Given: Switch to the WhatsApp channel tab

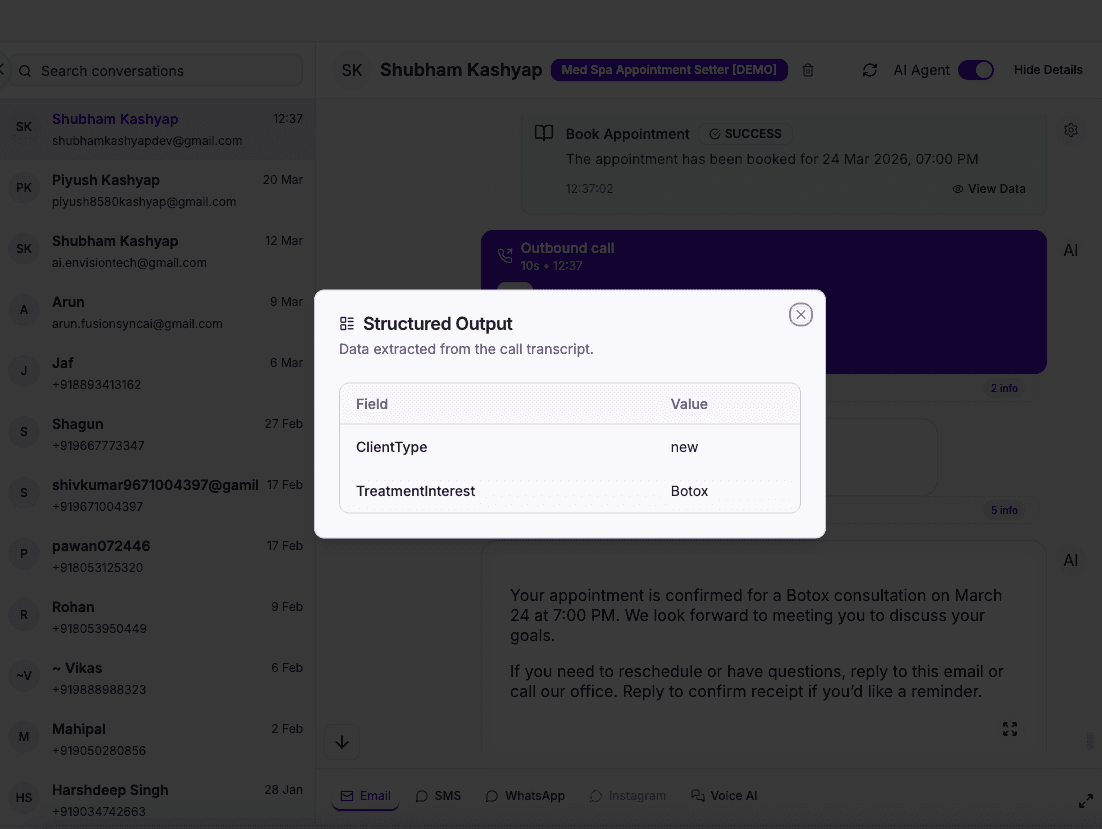Looking at the screenshot, I should 524,795.
